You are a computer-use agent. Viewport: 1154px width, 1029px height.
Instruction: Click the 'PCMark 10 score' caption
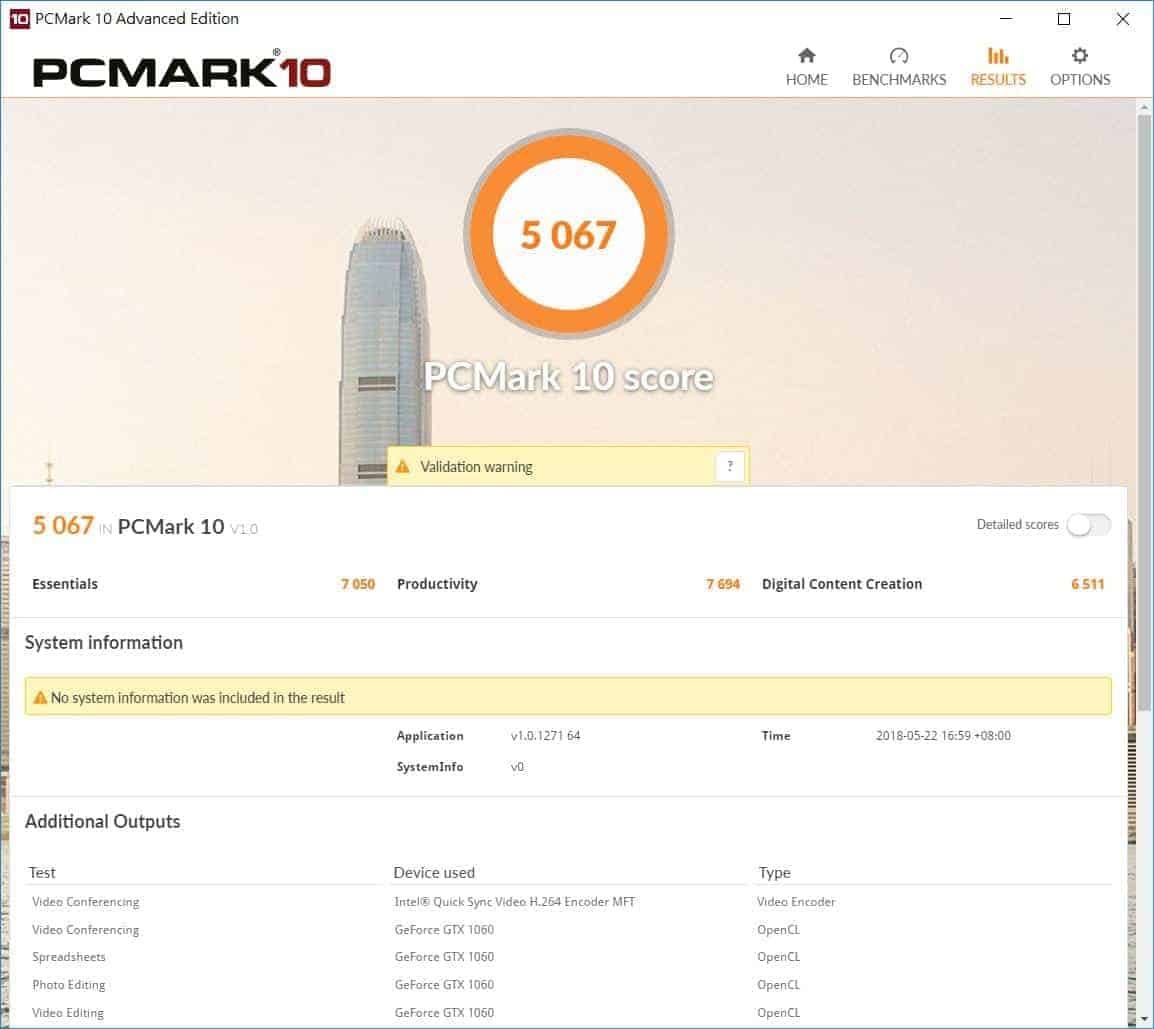click(x=568, y=377)
